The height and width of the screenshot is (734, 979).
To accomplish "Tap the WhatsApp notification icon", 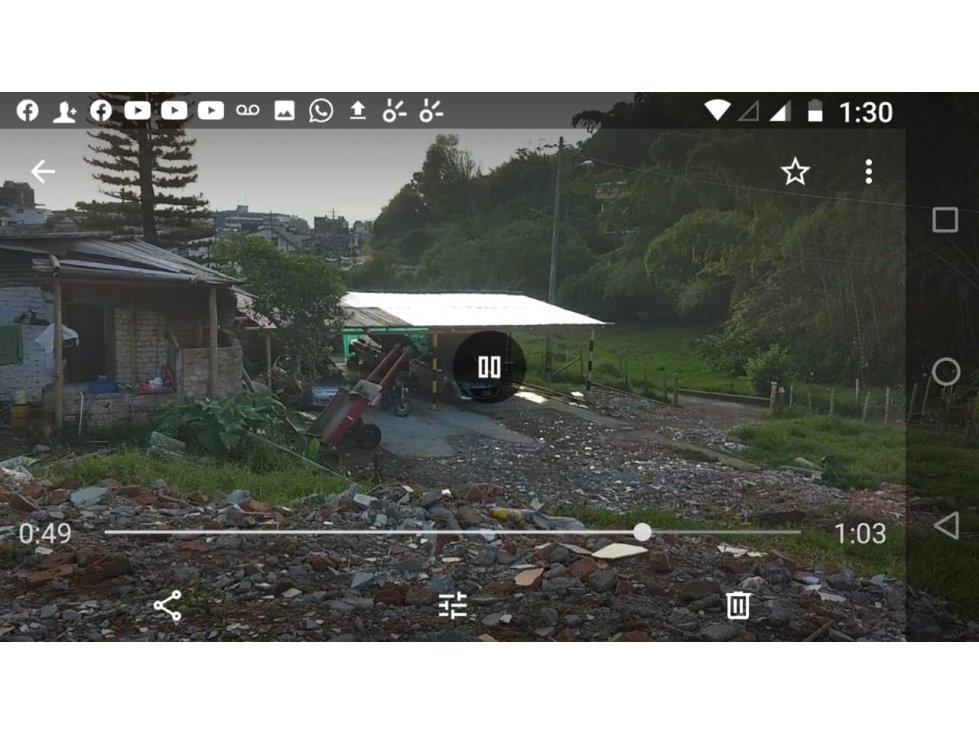I will [x=321, y=111].
